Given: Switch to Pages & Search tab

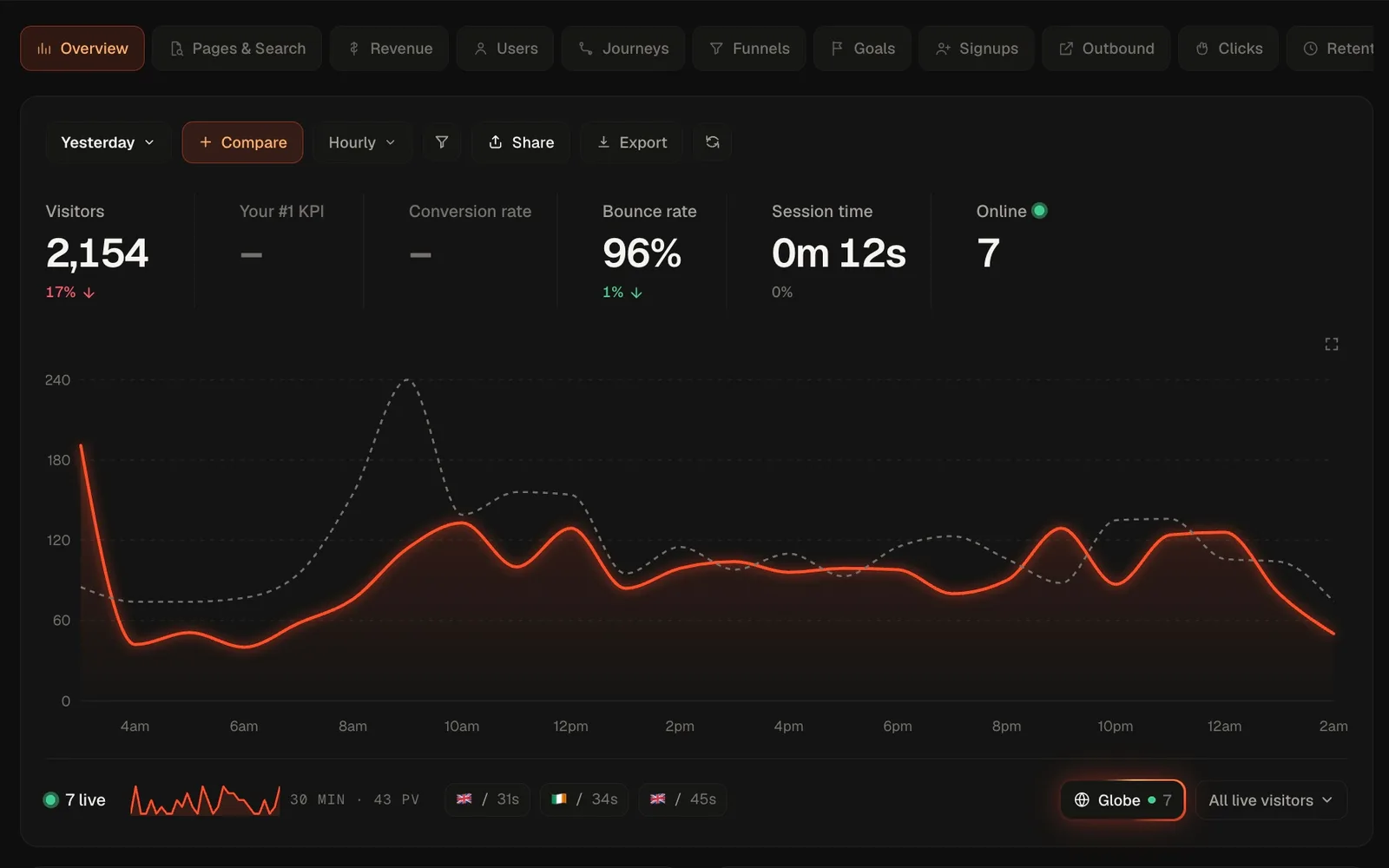Looking at the screenshot, I should click(x=237, y=49).
